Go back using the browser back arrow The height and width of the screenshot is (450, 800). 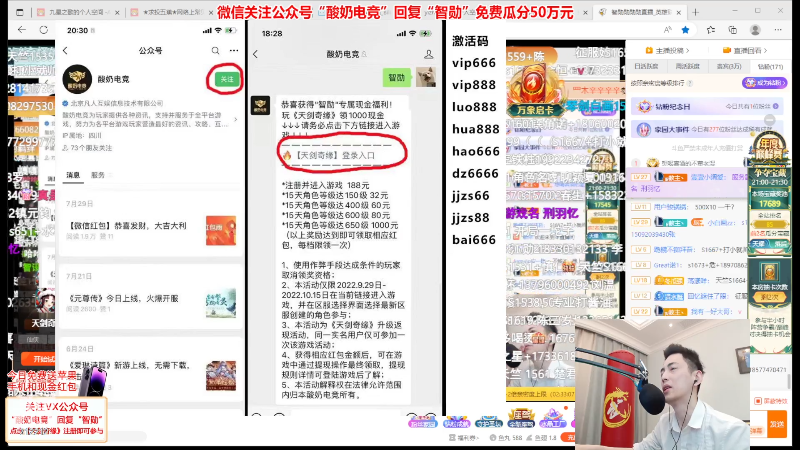(21, 30)
